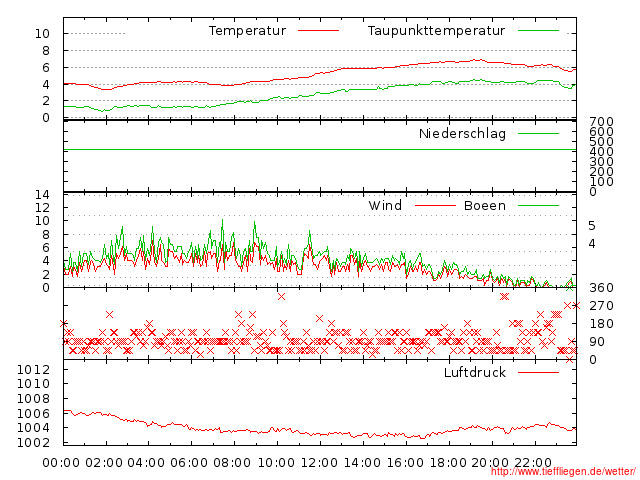The width and height of the screenshot is (640, 480).
Task: Click the 12:00 time axis label
Action: (x=319, y=463)
